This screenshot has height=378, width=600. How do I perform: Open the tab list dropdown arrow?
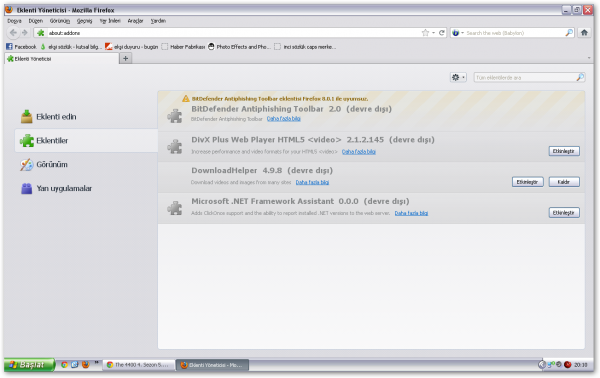[x=589, y=58]
